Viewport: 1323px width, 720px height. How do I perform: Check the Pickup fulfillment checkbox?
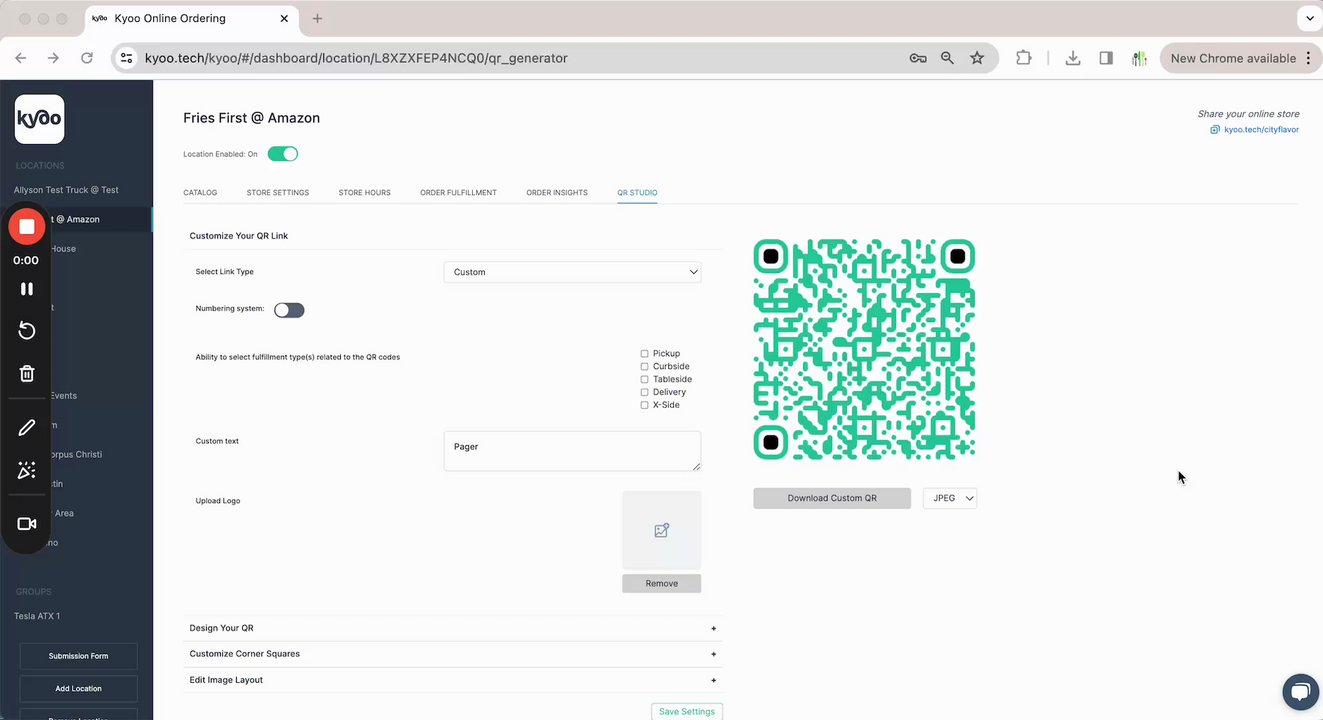644,354
